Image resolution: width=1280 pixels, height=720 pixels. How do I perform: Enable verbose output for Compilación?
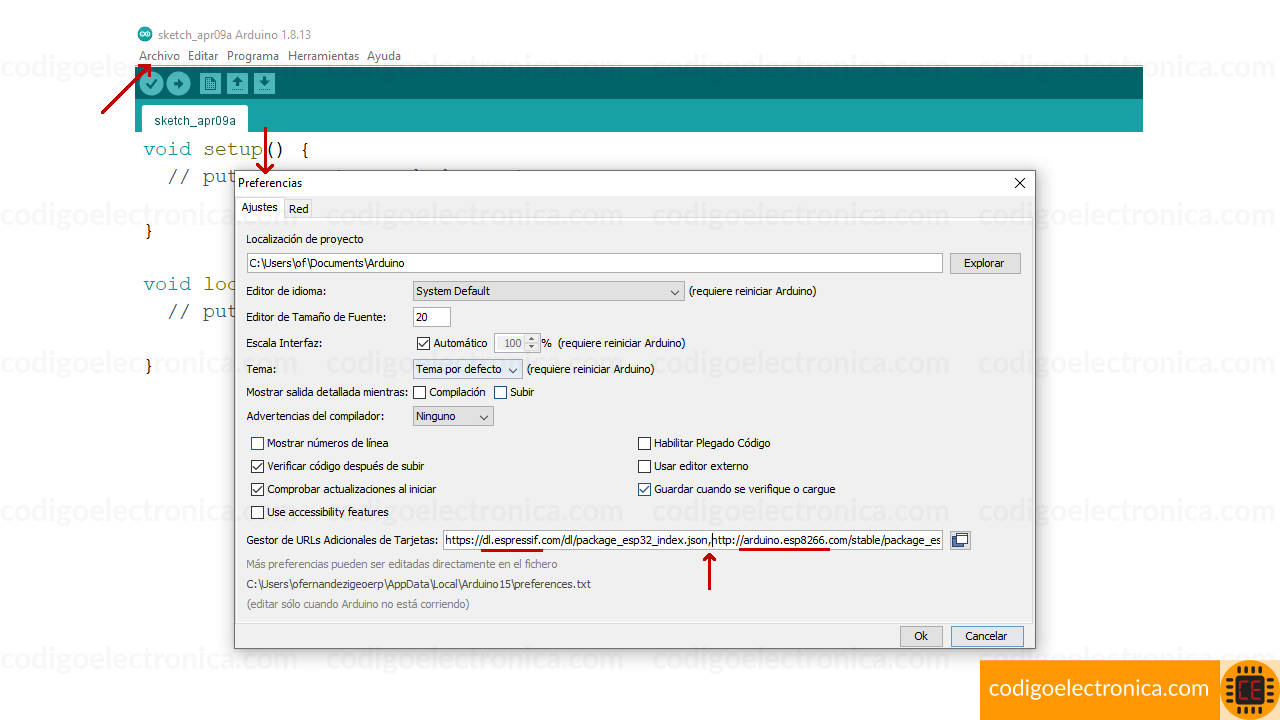420,392
